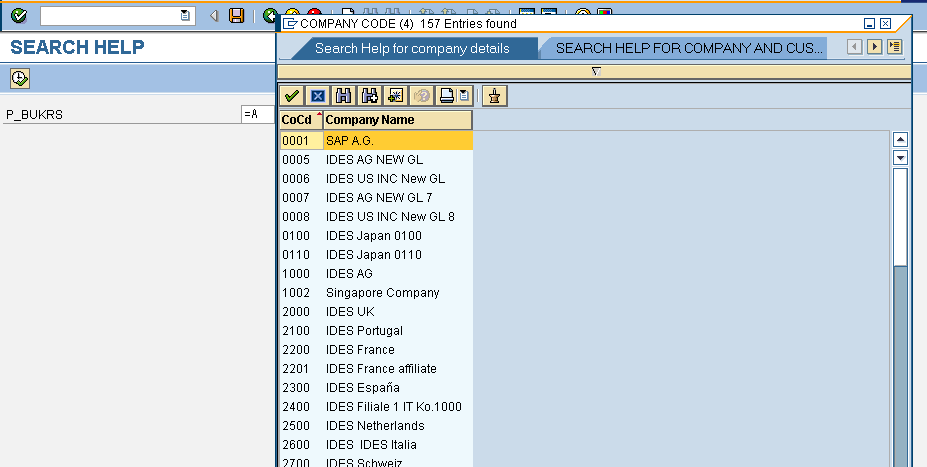Focus the transaction command input field

[x=111, y=16]
